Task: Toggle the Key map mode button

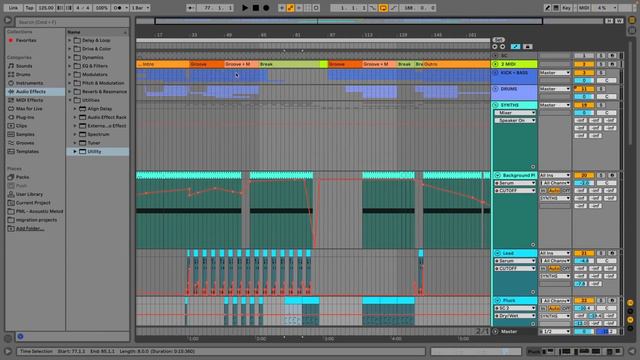Action: [567, 8]
